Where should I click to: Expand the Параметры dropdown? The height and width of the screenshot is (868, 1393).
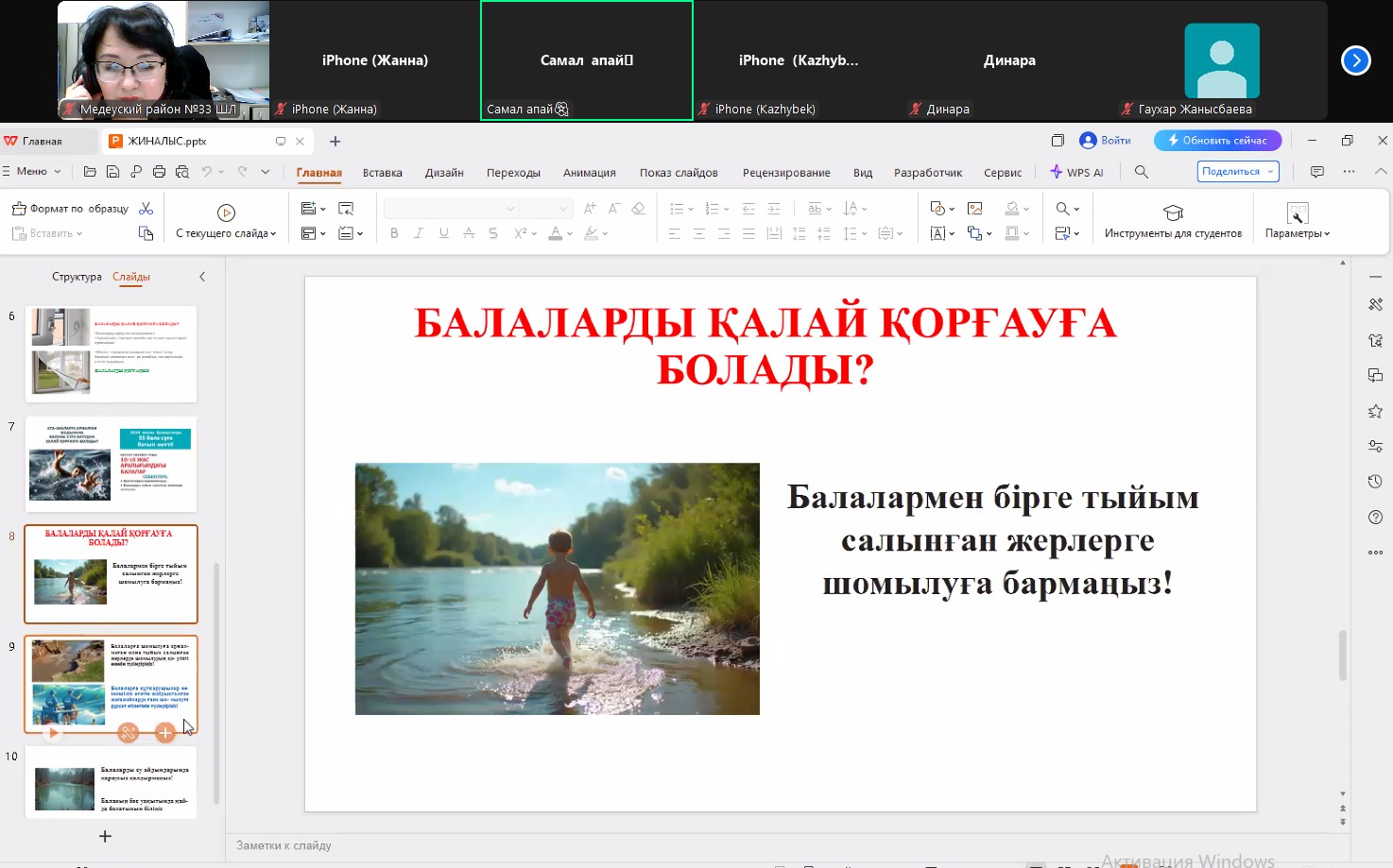pos(1298,220)
